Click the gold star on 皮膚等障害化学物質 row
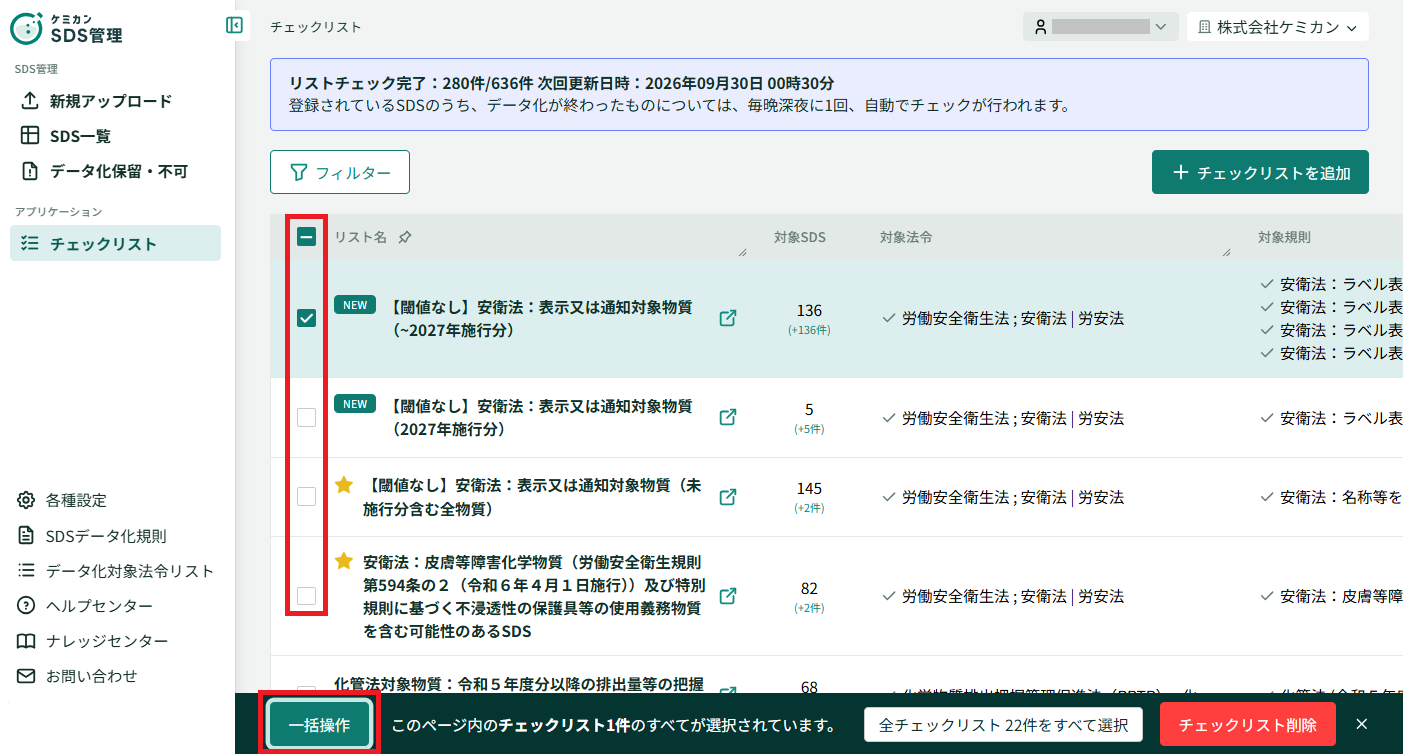This screenshot has width=1403, height=754. click(344, 562)
